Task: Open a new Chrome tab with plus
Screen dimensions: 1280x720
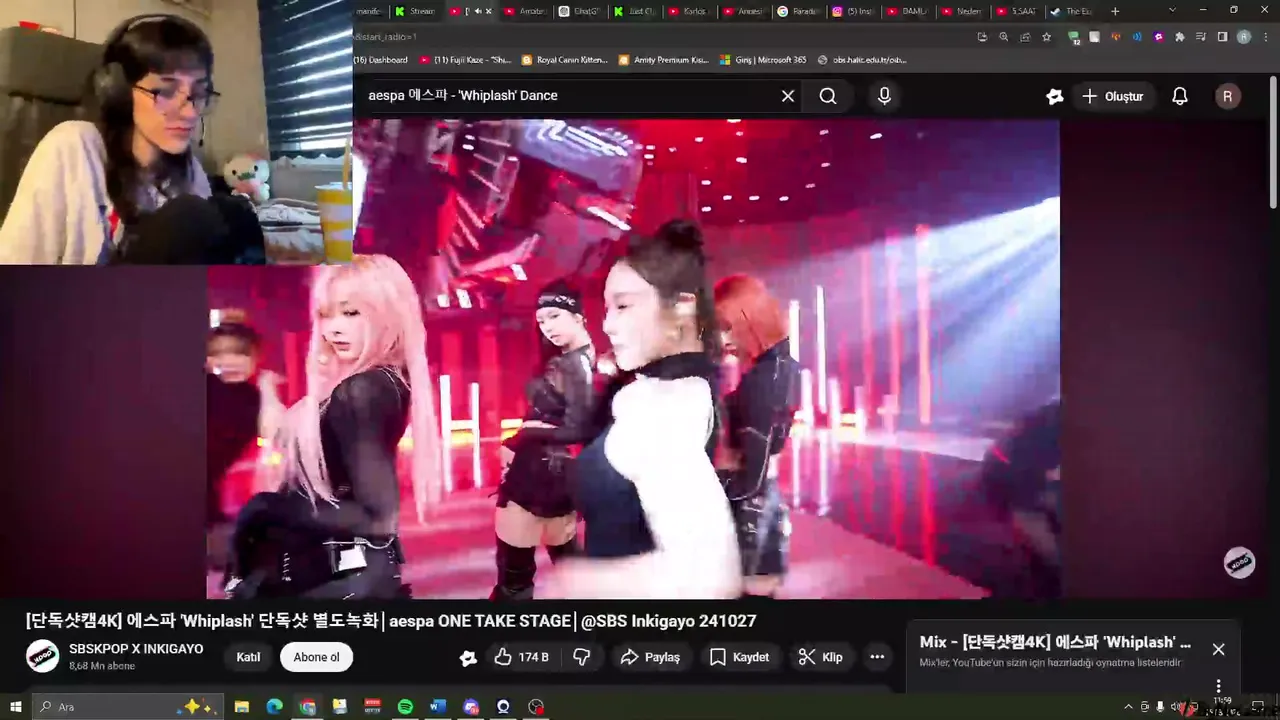Action: 1115,12
